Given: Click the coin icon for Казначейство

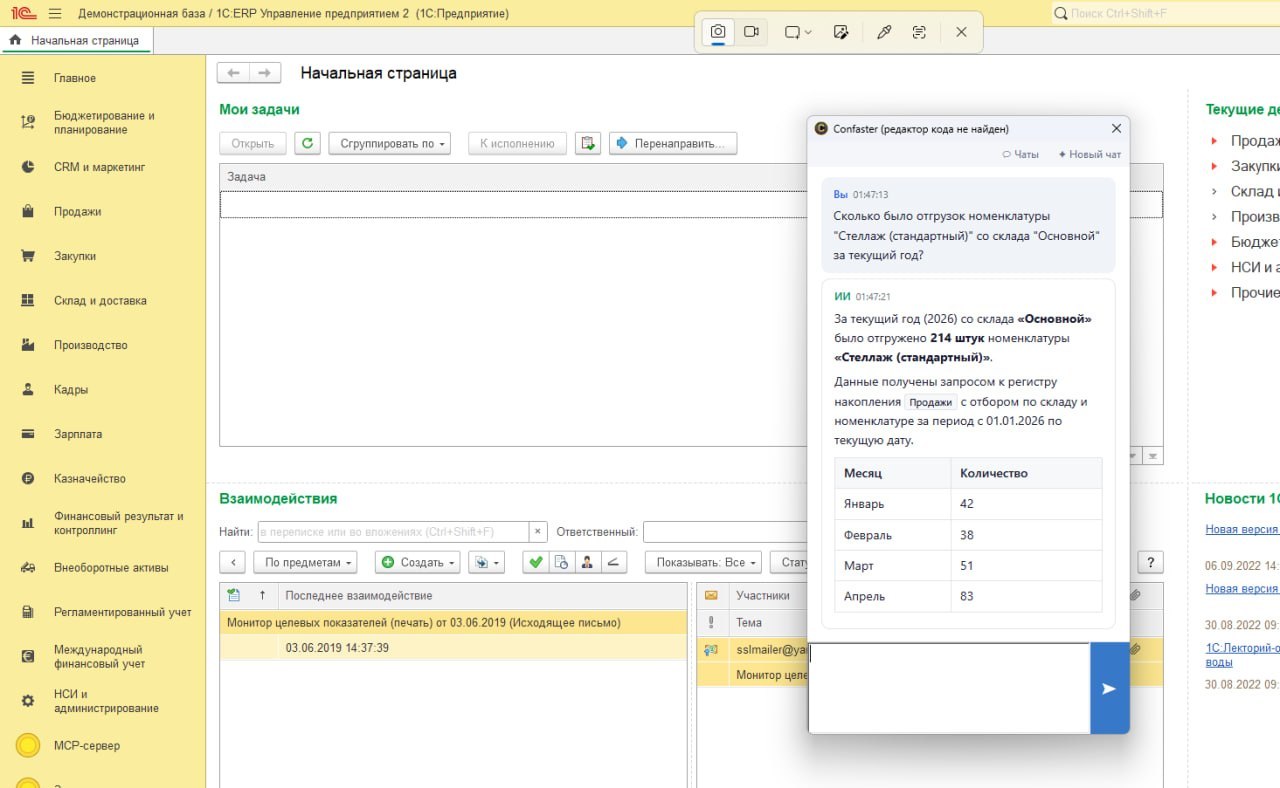Looking at the screenshot, I should (x=29, y=479).
